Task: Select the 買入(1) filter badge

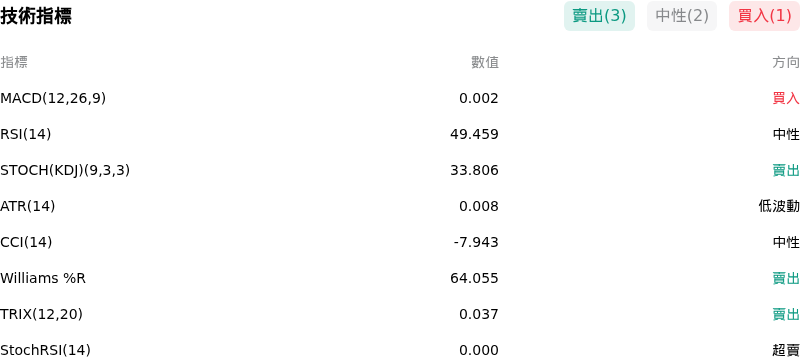Action: [x=764, y=16]
